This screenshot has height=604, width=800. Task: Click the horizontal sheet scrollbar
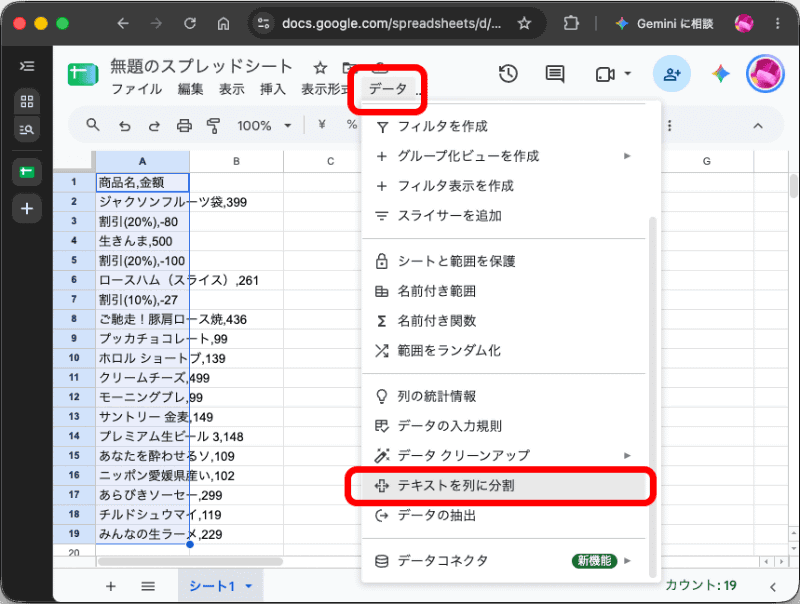190,562
